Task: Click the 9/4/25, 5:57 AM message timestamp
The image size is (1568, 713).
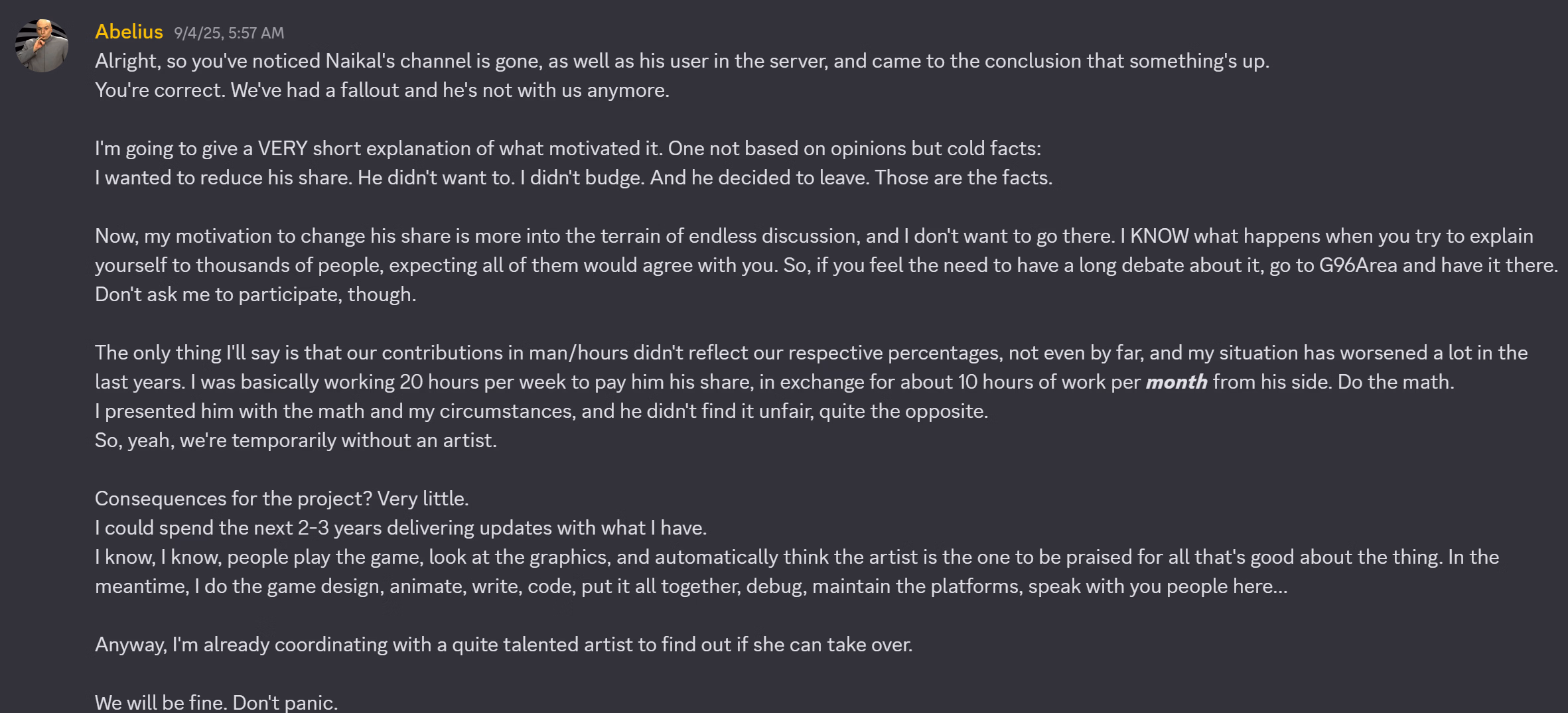Action: 229,32
